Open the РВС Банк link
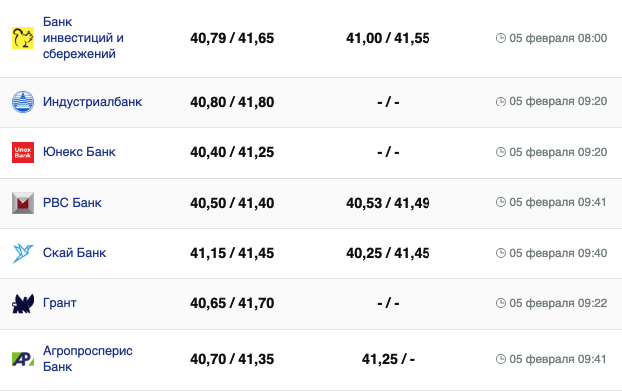 click(72, 203)
